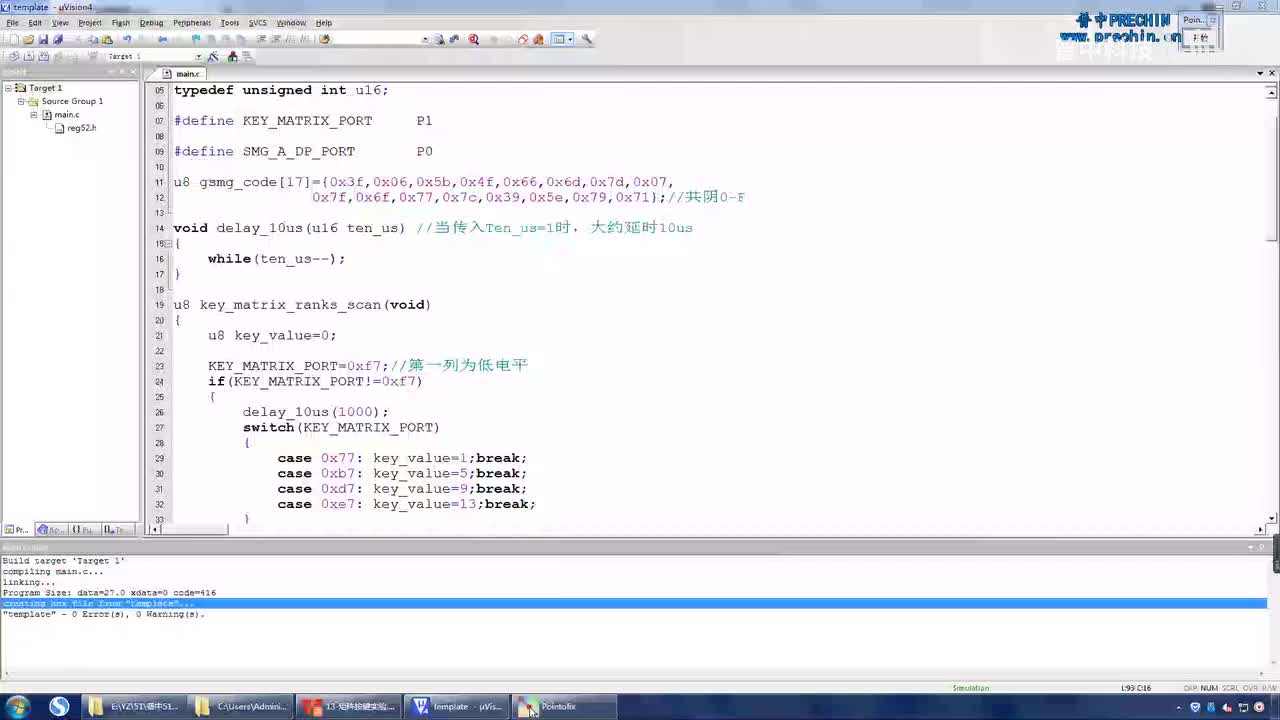
Task: Collapse the Source Group 1 node
Action: tap(21, 101)
